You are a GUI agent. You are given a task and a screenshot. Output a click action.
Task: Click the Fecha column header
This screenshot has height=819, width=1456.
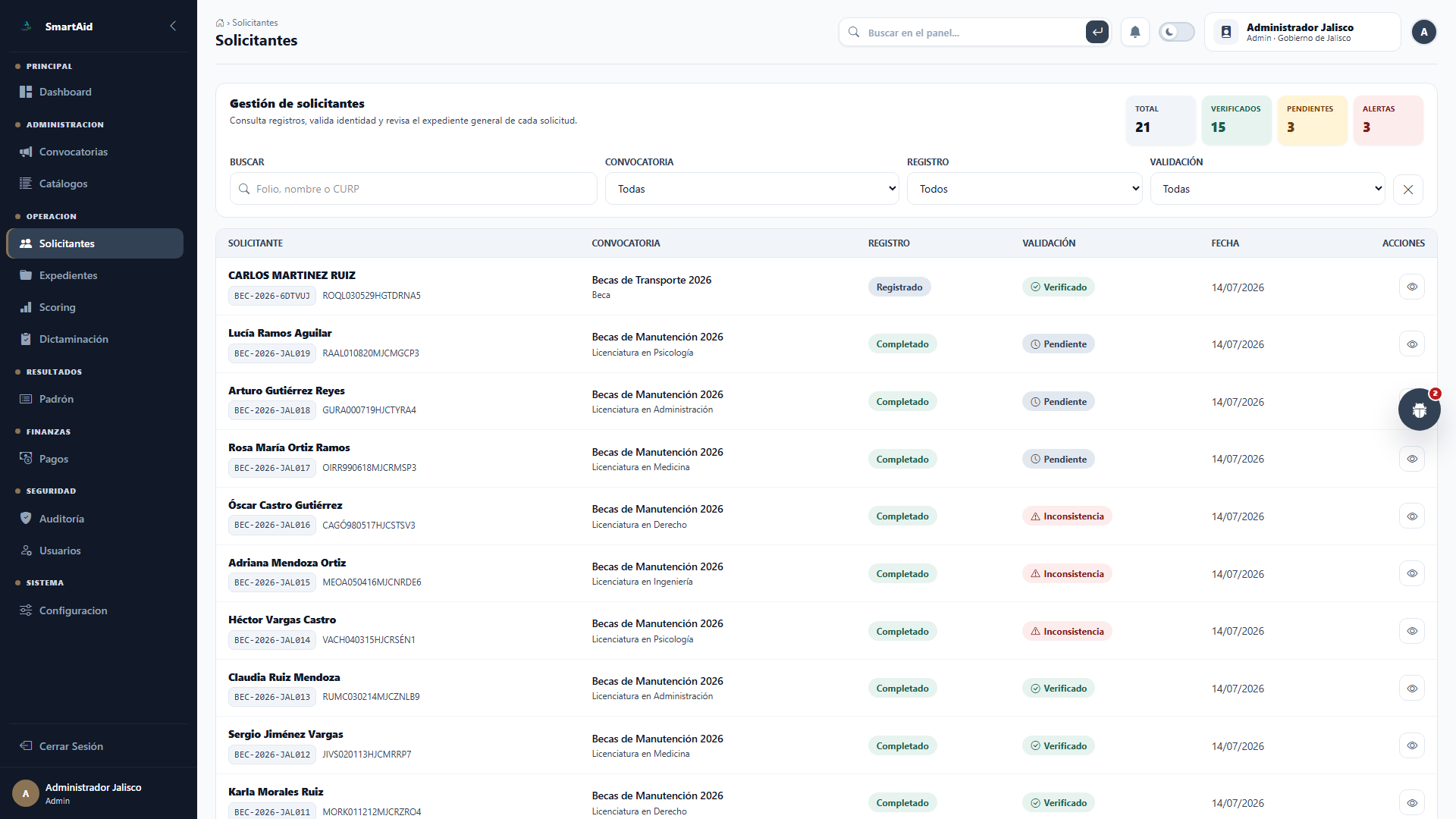click(1225, 243)
